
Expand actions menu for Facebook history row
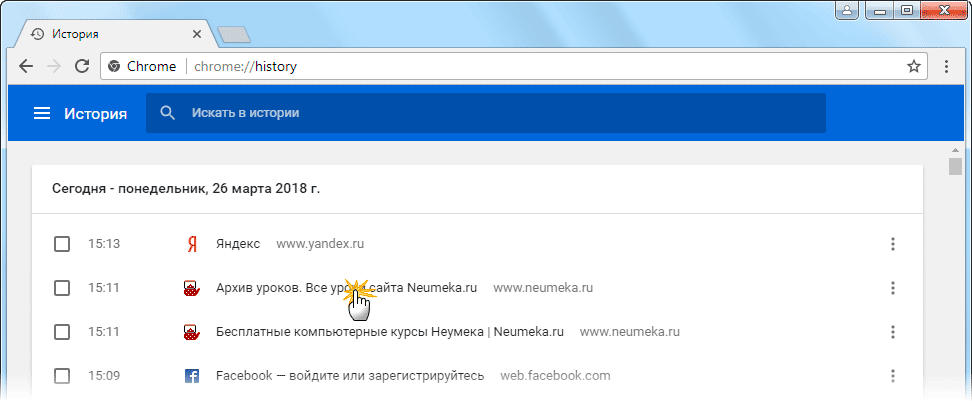pyautogui.click(x=892, y=377)
